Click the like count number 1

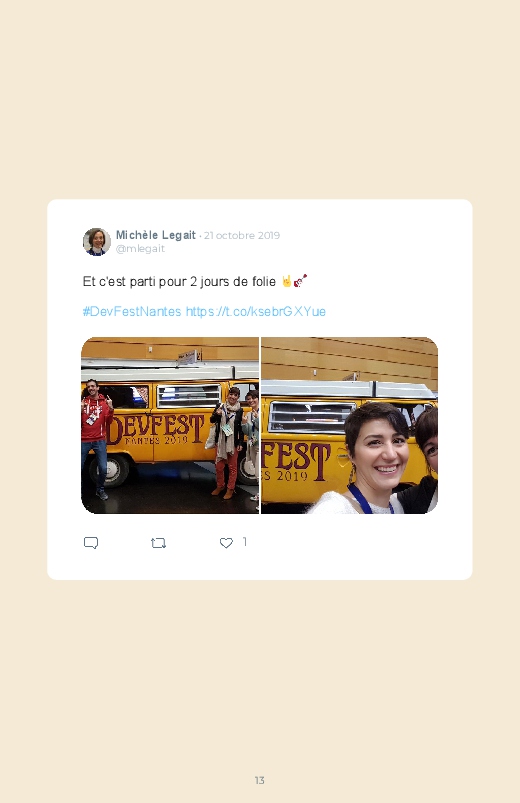244,542
